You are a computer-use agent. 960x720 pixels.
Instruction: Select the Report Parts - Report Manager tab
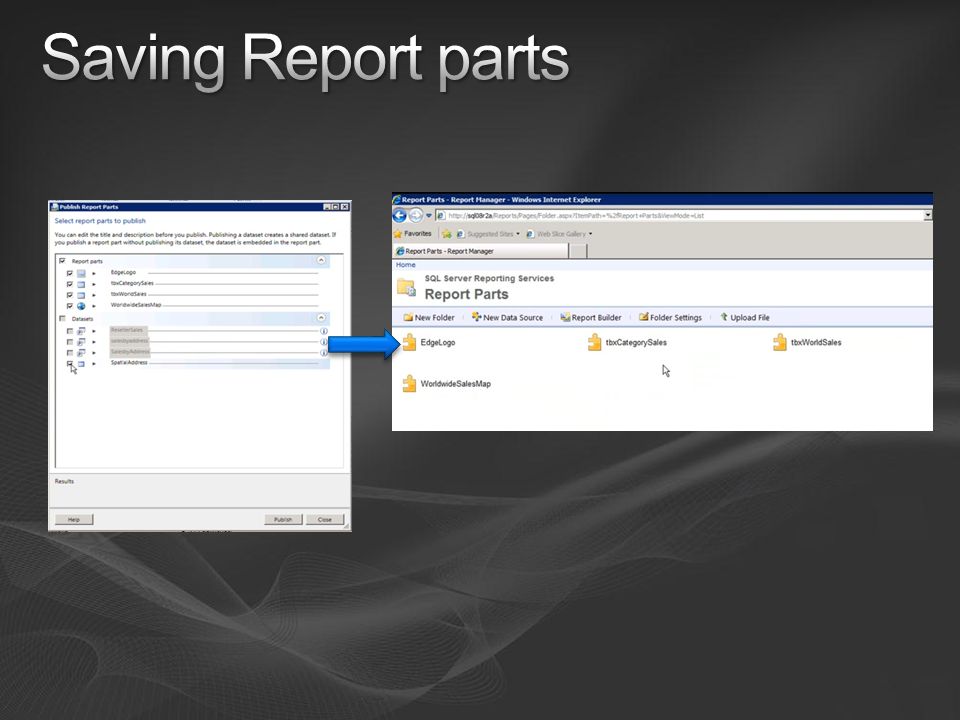coord(481,251)
